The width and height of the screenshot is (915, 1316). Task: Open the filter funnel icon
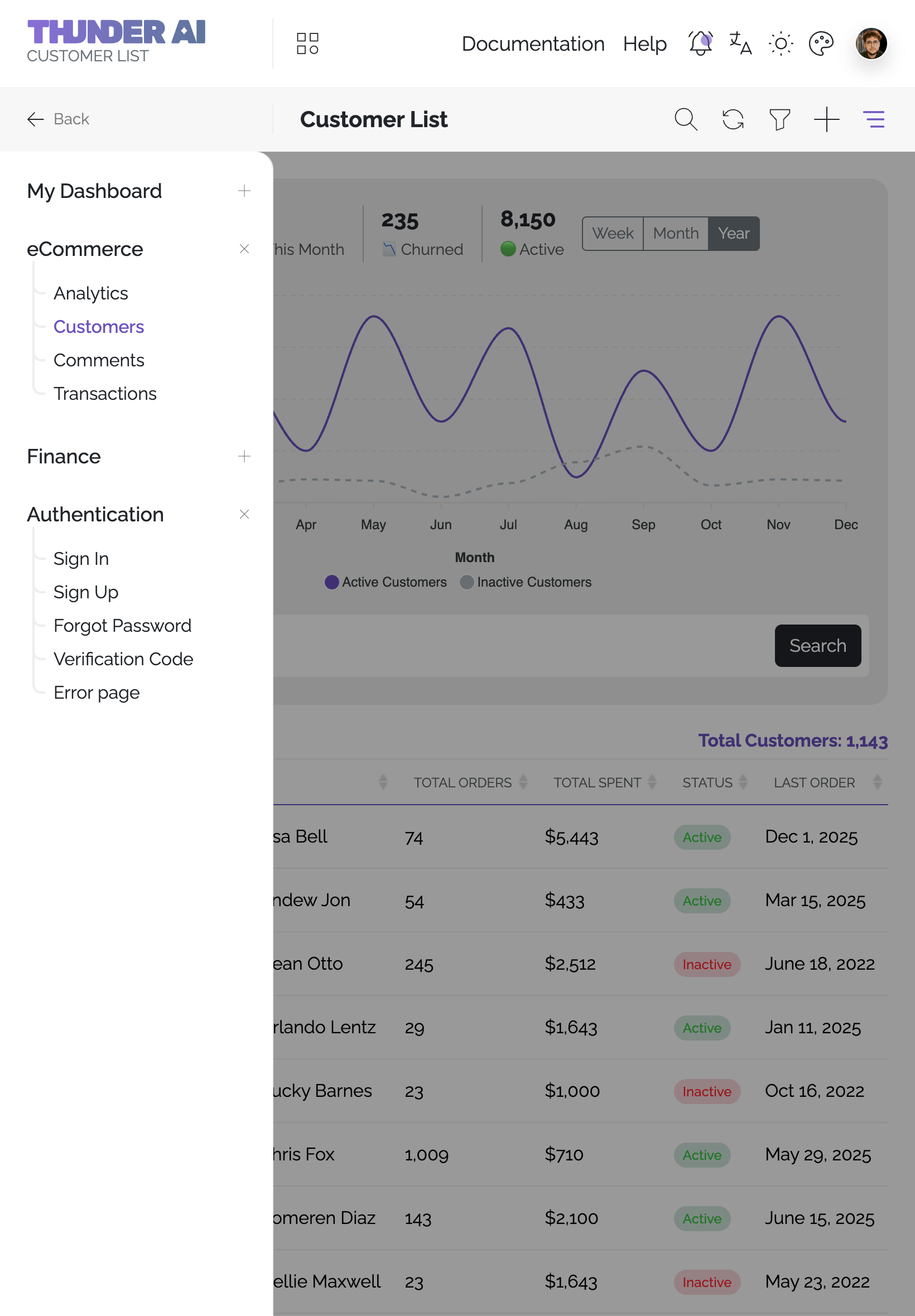point(779,119)
